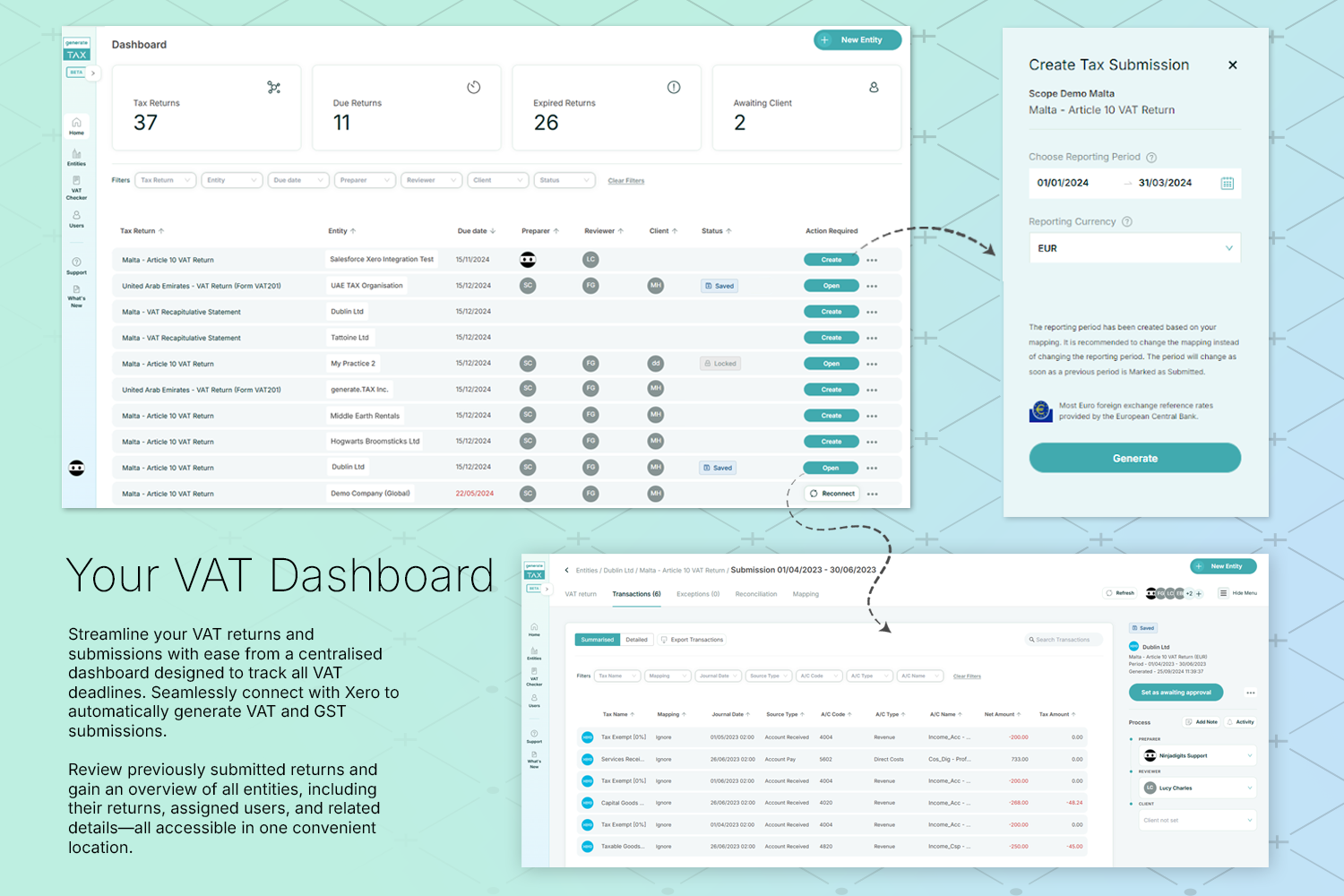
Task: Add a user with the plus beside the avatars
Action: [1199, 593]
